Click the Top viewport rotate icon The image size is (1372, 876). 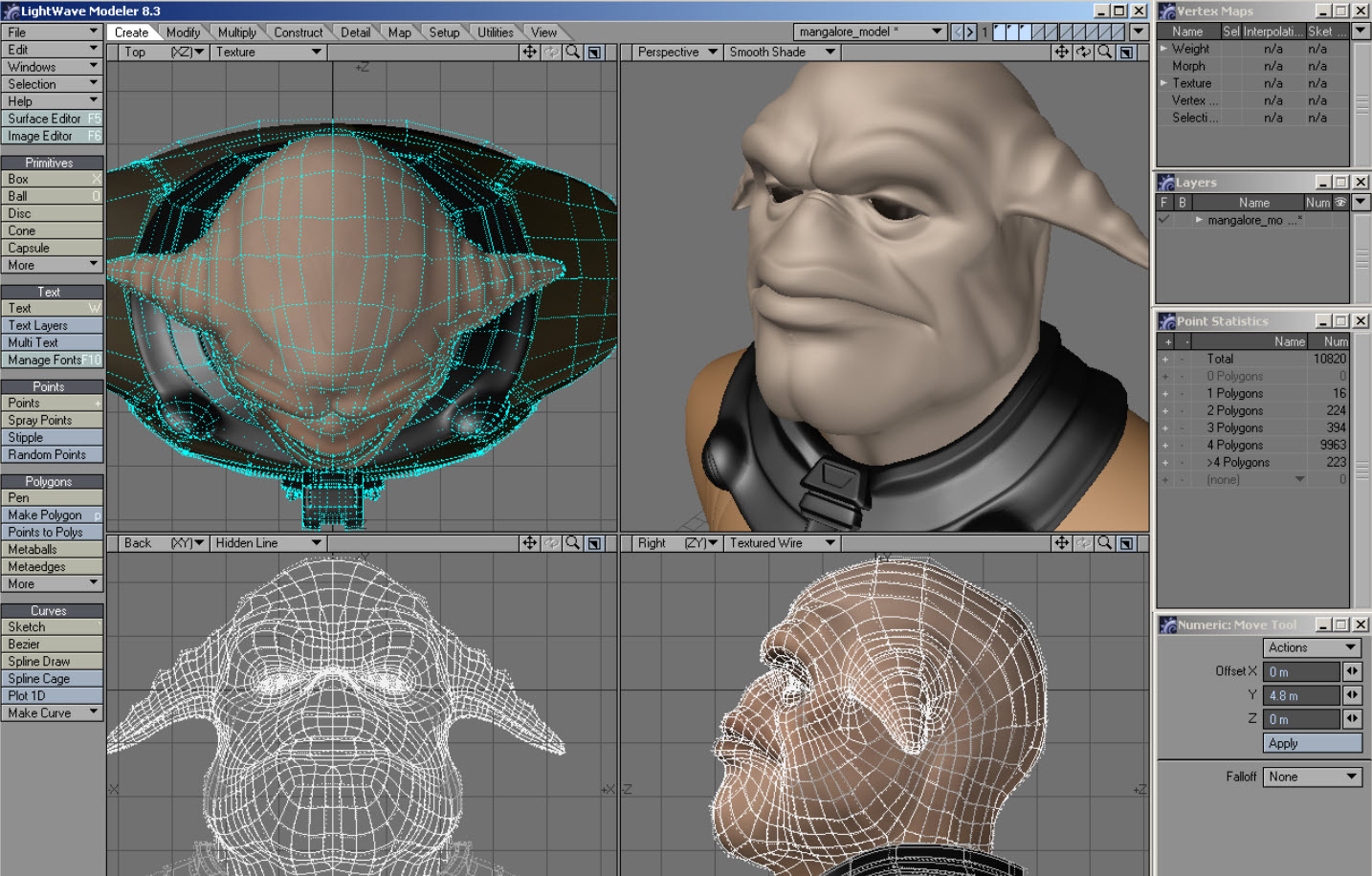[551, 52]
